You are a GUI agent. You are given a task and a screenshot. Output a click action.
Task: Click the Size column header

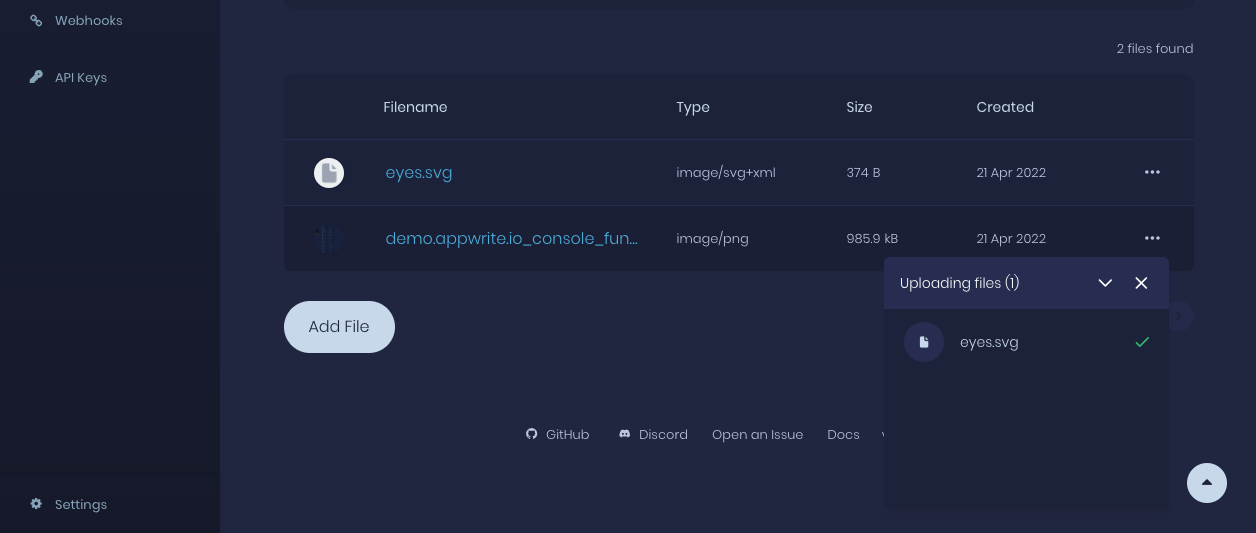pyautogui.click(x=859, y=107)
